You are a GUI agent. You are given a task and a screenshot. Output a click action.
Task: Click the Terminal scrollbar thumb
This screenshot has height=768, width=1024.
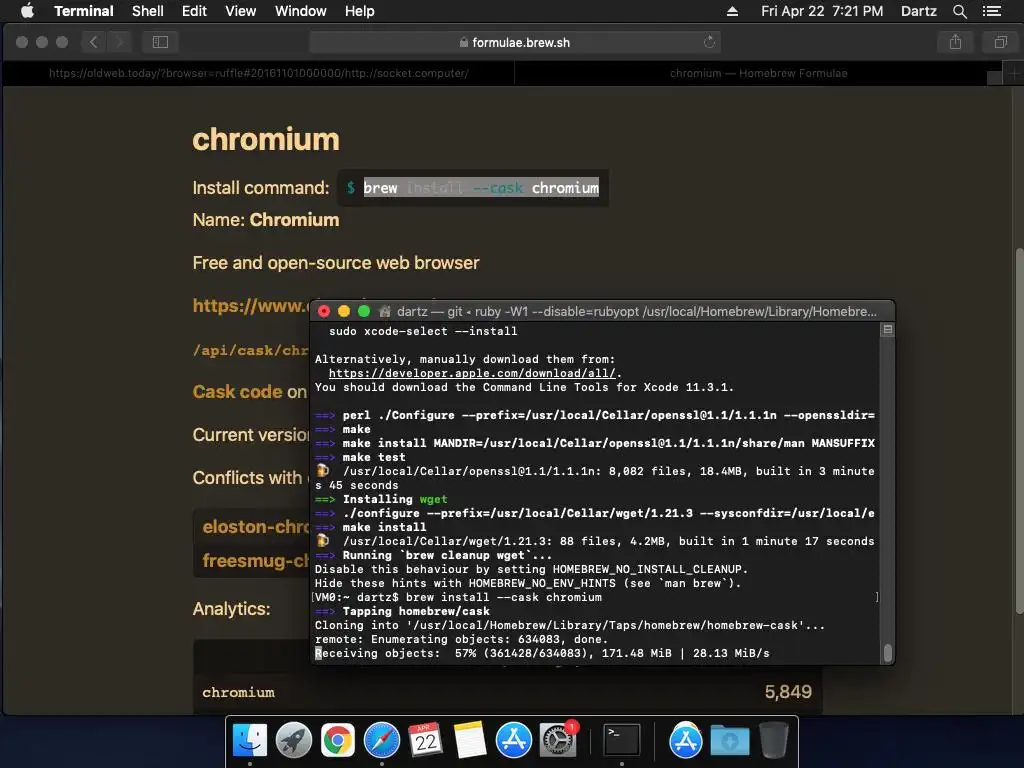tap(888, 653)
